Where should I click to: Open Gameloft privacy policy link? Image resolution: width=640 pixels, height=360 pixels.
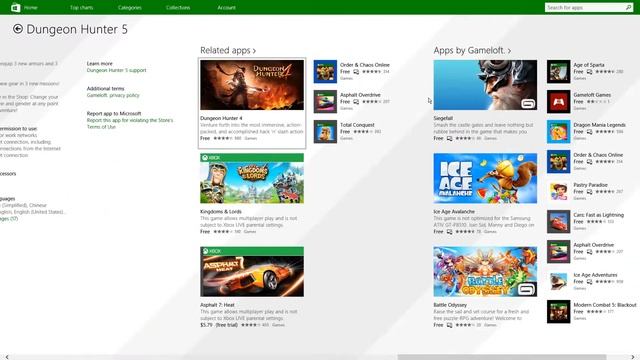click(113, 95)
